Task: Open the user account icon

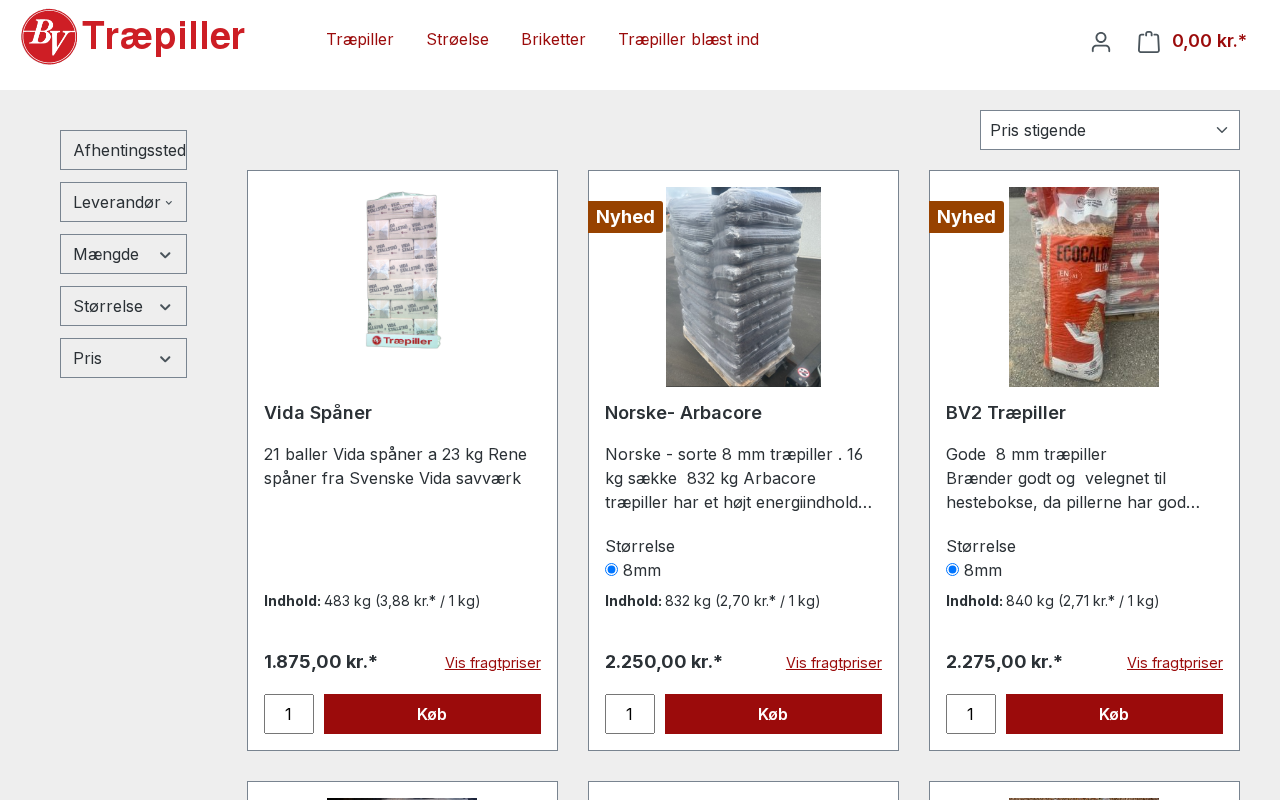Action: click(x=1101, y=42)
